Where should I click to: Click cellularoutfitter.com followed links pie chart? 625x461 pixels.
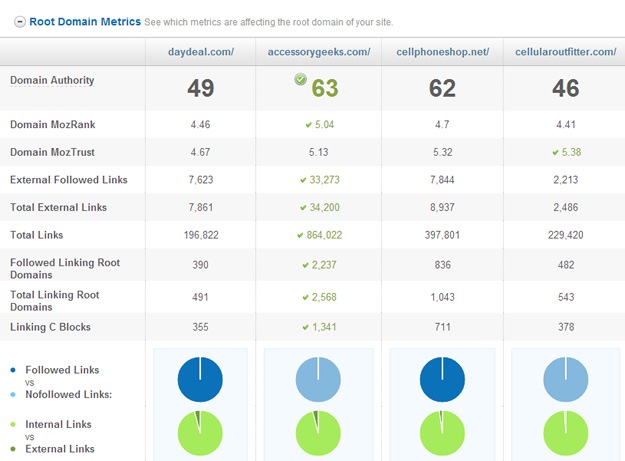[566, 379]
